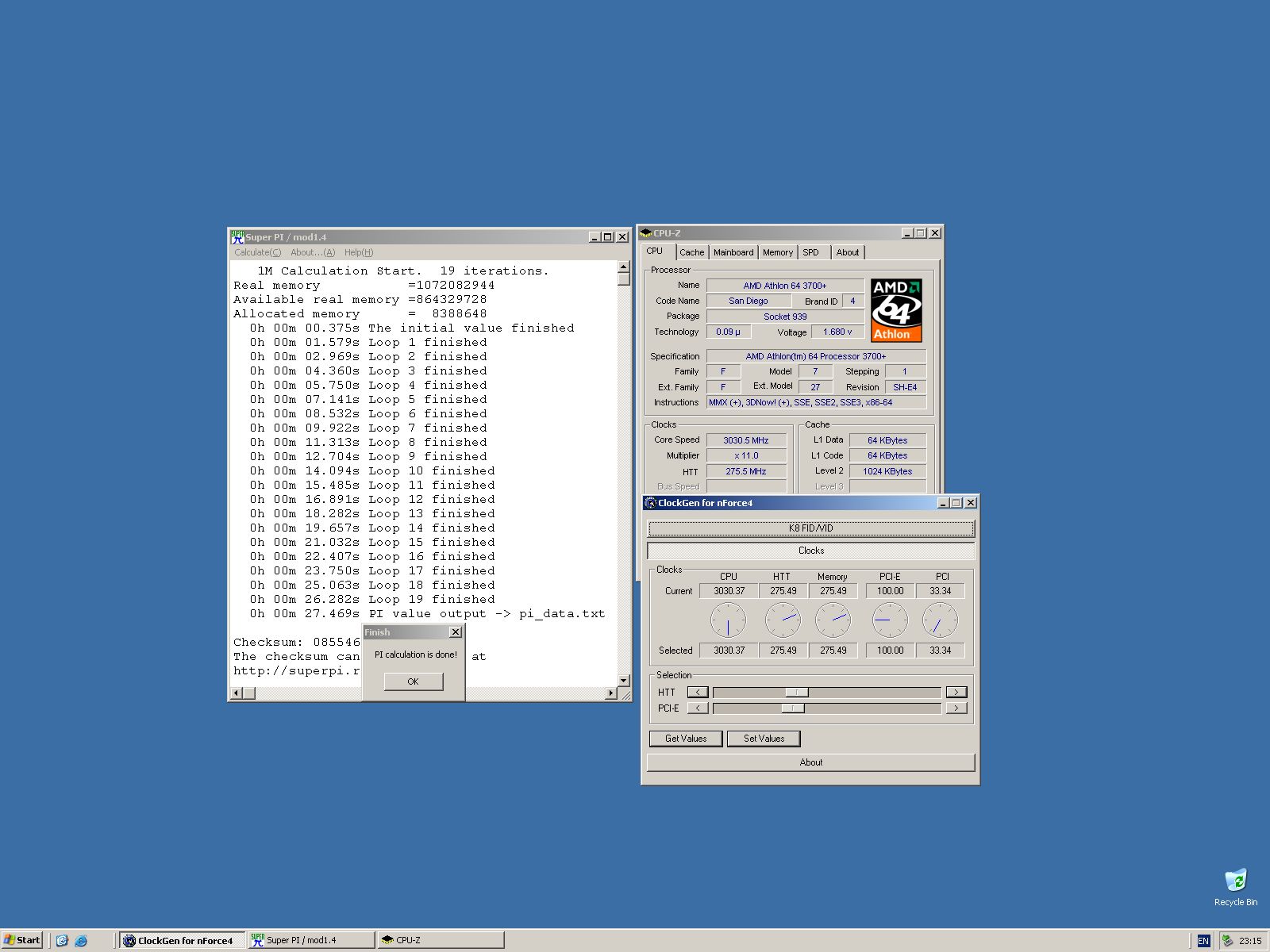
Task: Click the PI value output pi_data.txt line
Action: click(x=427, y=614)
